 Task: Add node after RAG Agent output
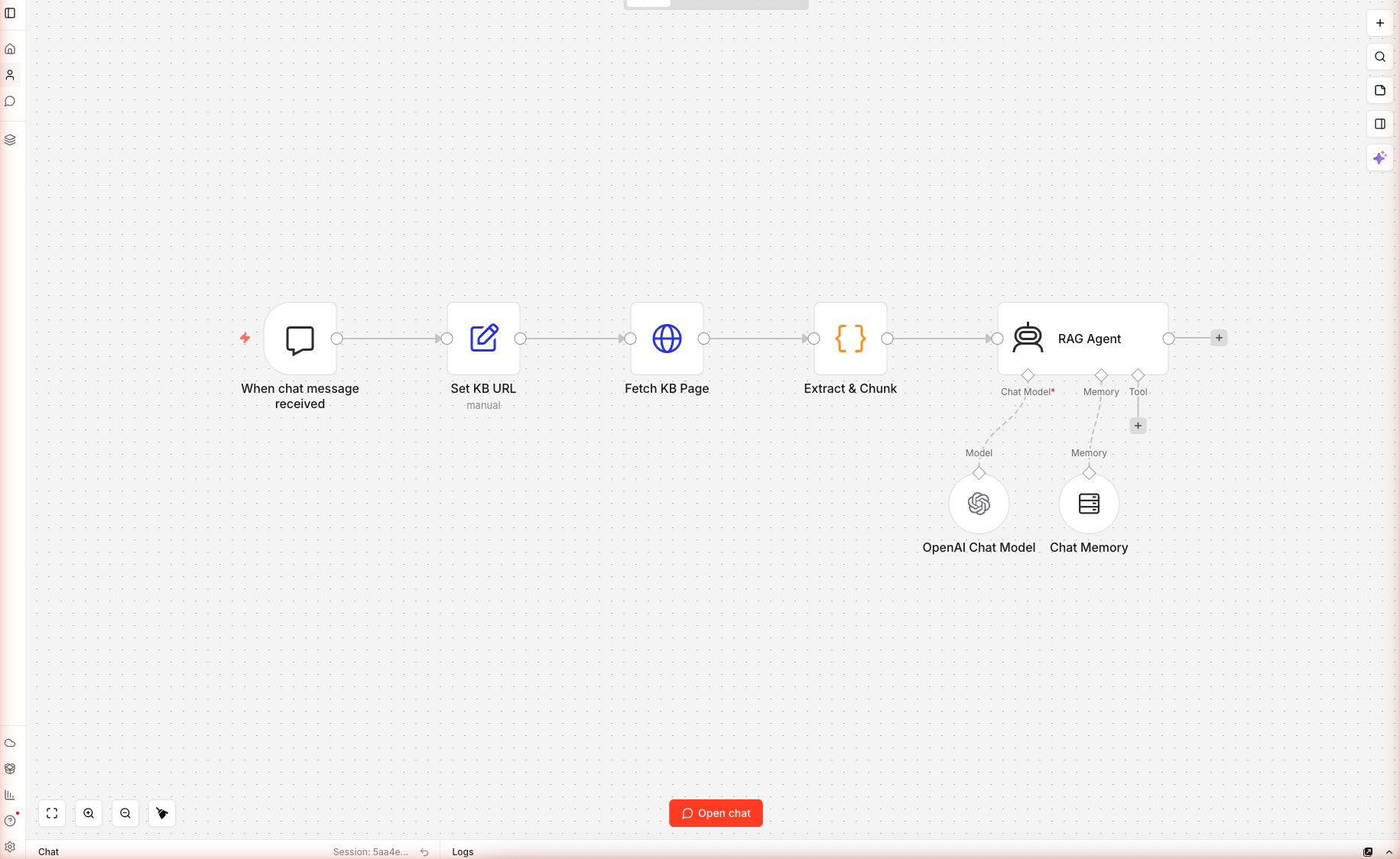1219,338
